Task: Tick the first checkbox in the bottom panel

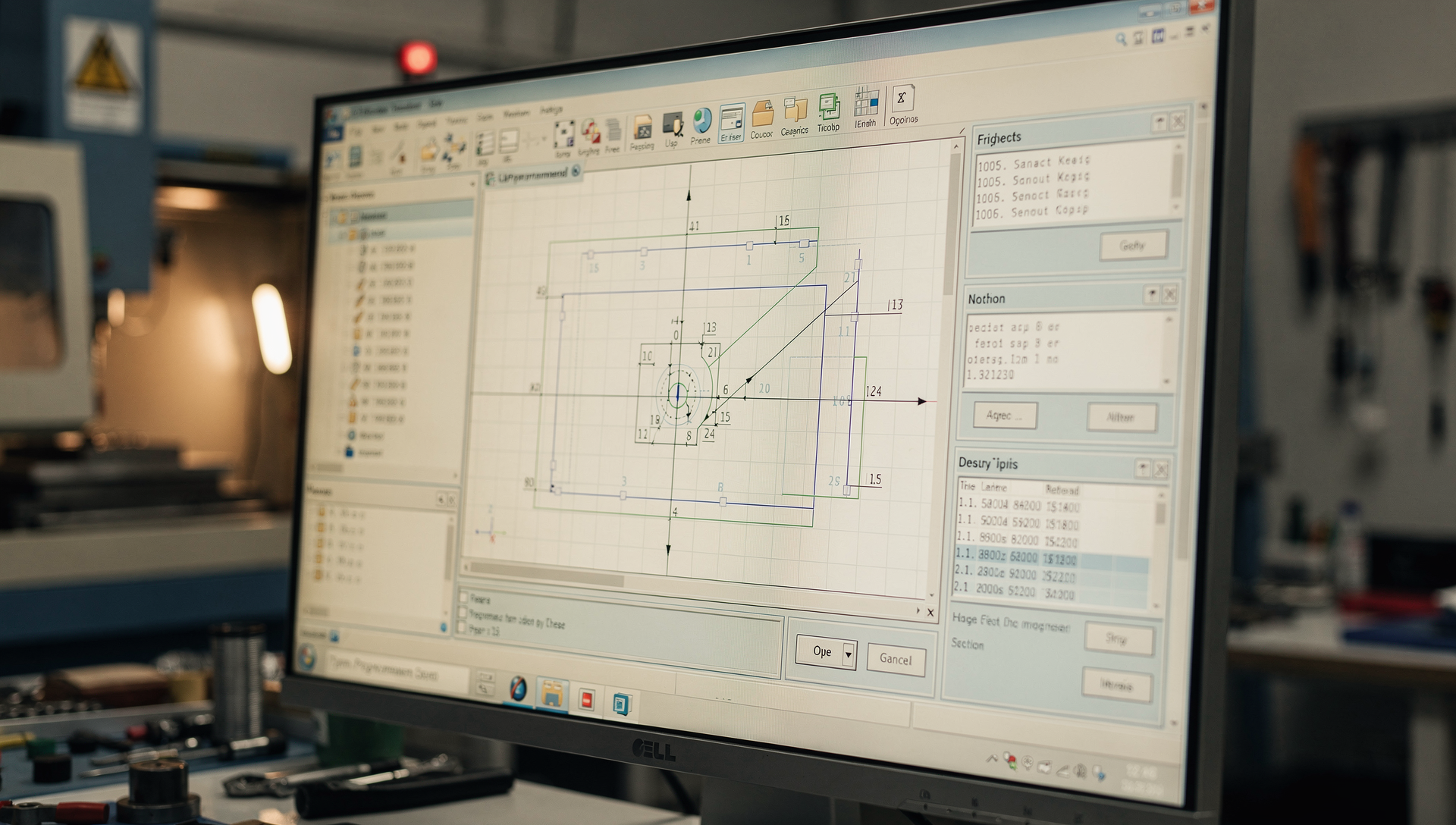Action: (463, 596)
